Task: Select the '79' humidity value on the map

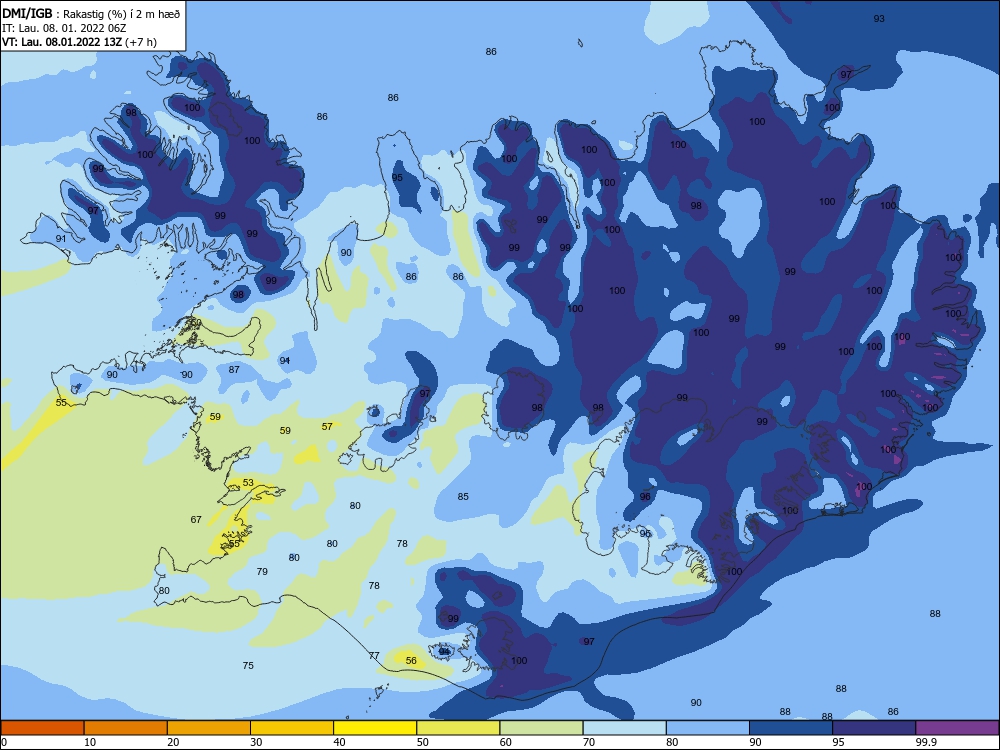Action: 262,572
